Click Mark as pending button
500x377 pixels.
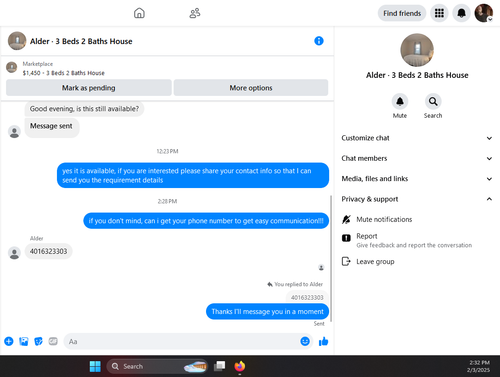(89, 88)
